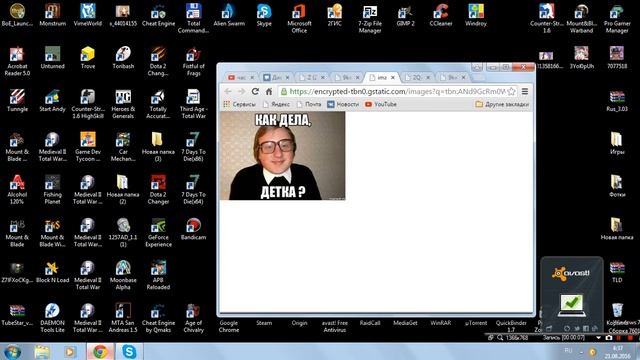This screenshot has height=360, width=640.
Task: Open the Игры folder on desktop
Action: tap(617, 143)
